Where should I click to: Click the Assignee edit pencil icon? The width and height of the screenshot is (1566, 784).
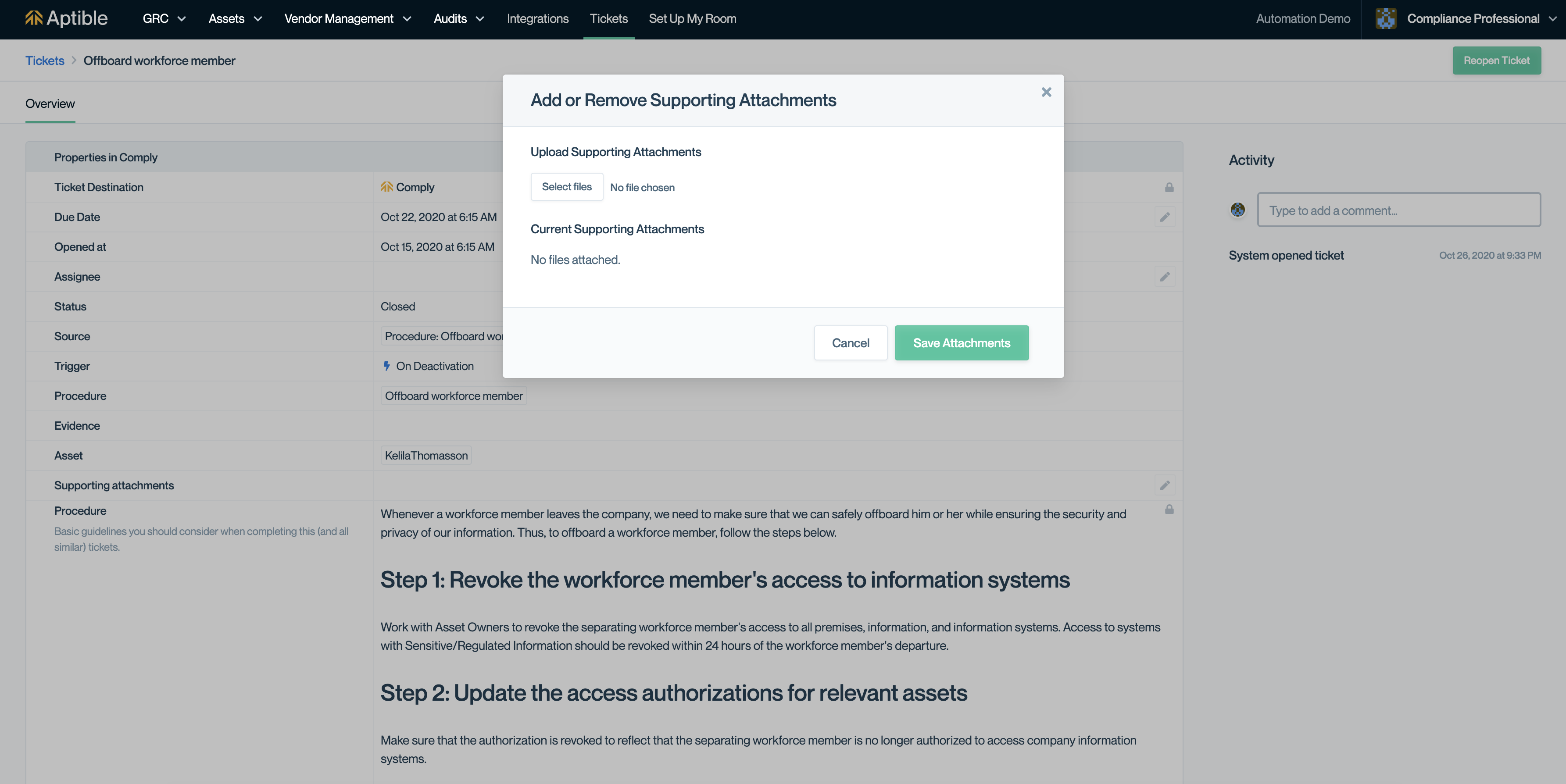1164,277
